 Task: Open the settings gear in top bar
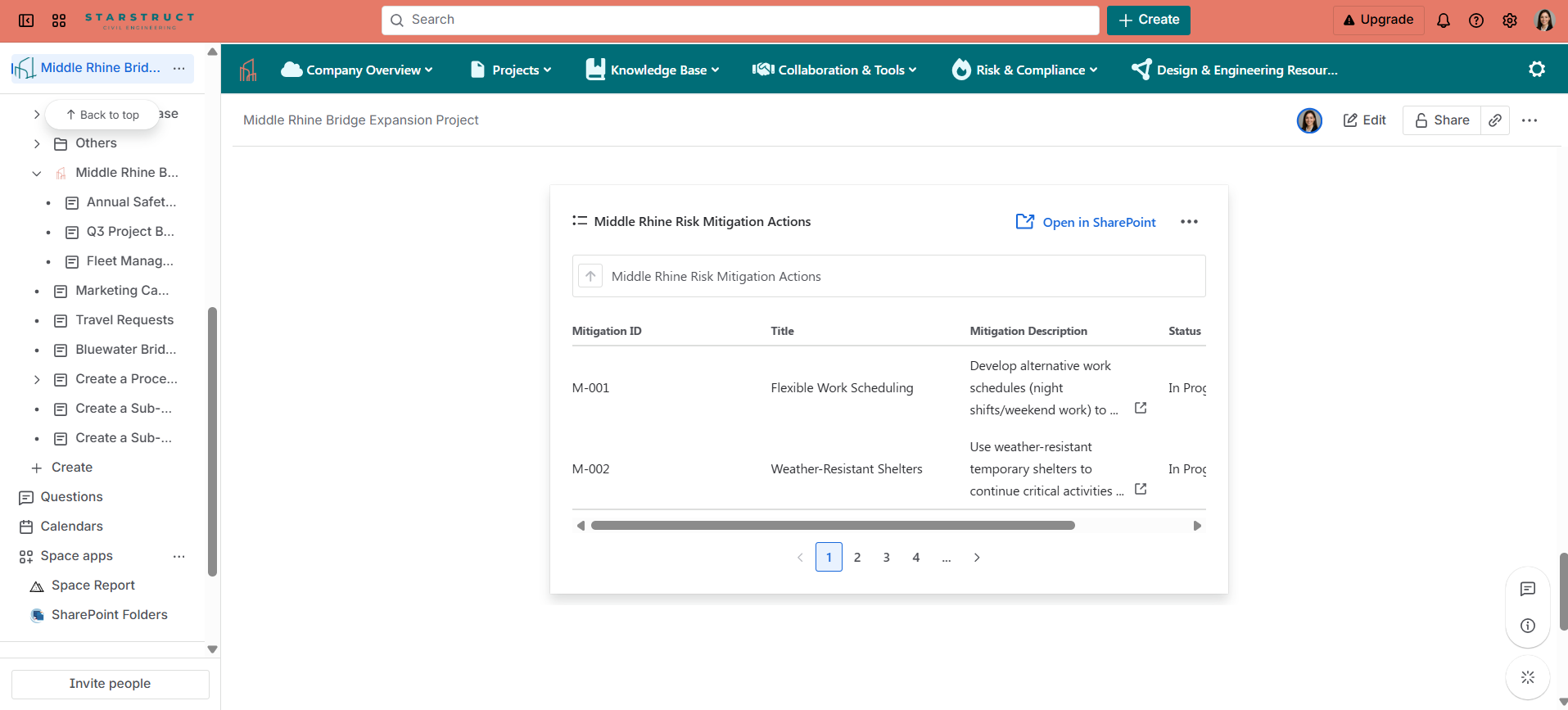(x=1509, y=20)
